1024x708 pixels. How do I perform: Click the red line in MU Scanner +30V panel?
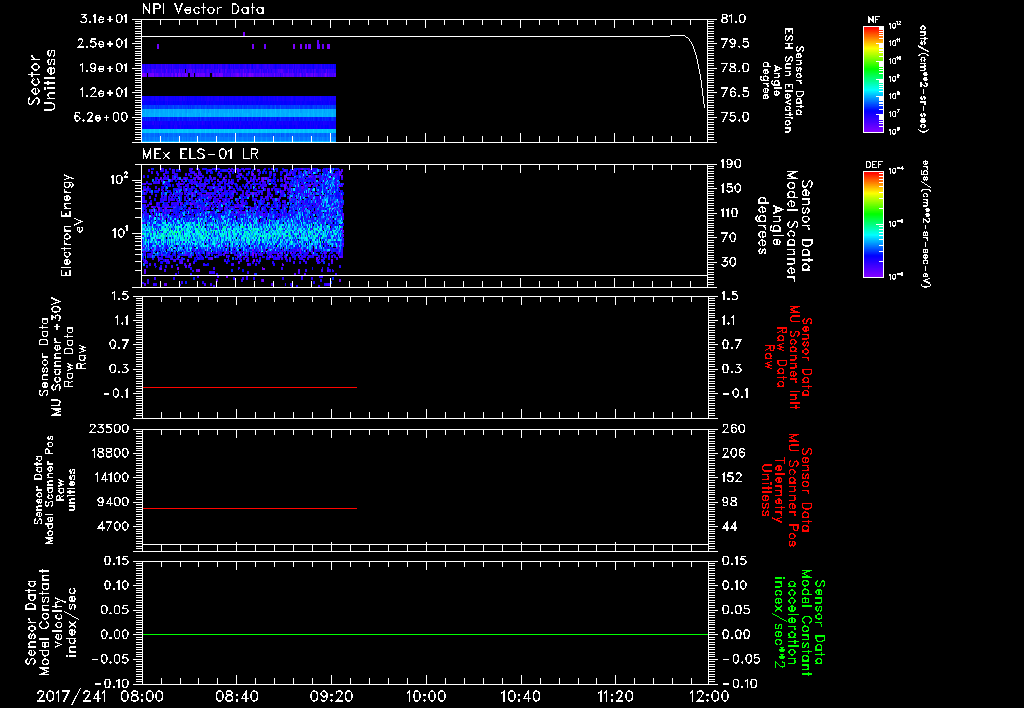coord(249,387)
